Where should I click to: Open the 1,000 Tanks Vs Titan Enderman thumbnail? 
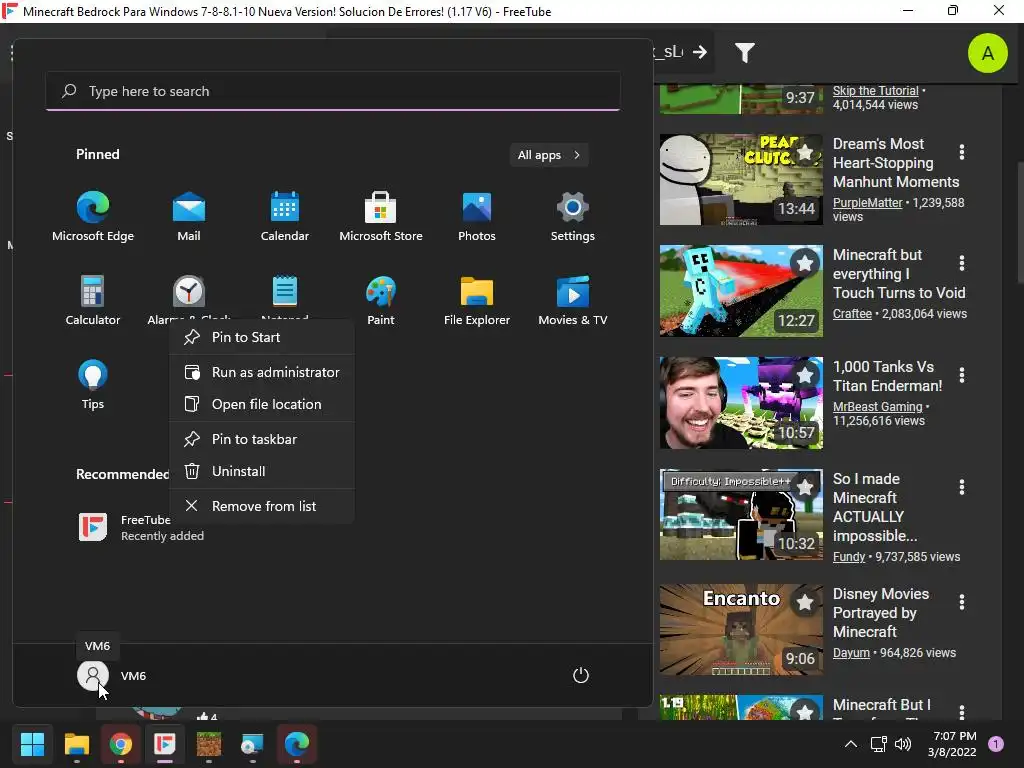coord(741,403)
